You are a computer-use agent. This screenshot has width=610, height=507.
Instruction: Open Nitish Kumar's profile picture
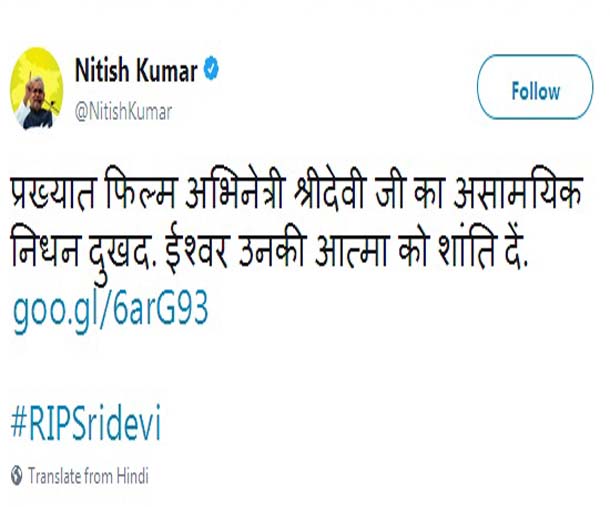click(x=37, y=88)
